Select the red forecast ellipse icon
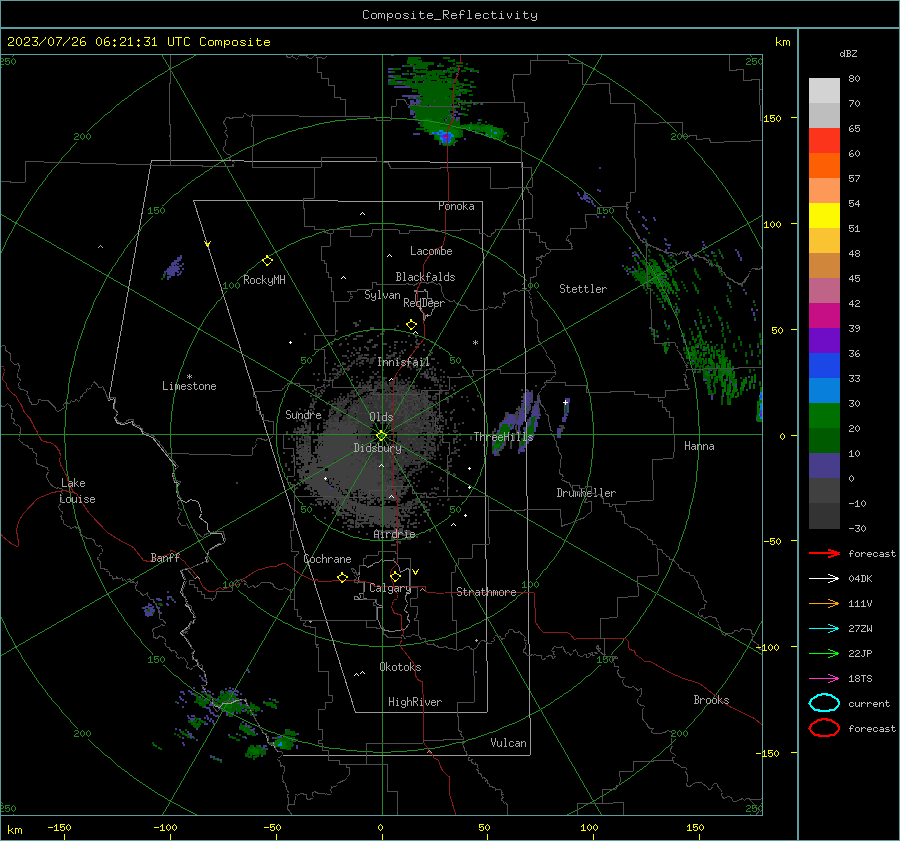 tap(824, 728)
